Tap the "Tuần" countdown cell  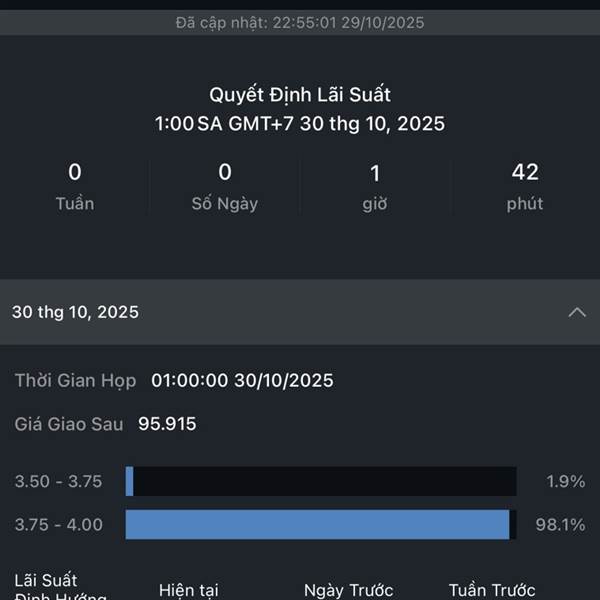pyautogui.click(x=75, y=187)
